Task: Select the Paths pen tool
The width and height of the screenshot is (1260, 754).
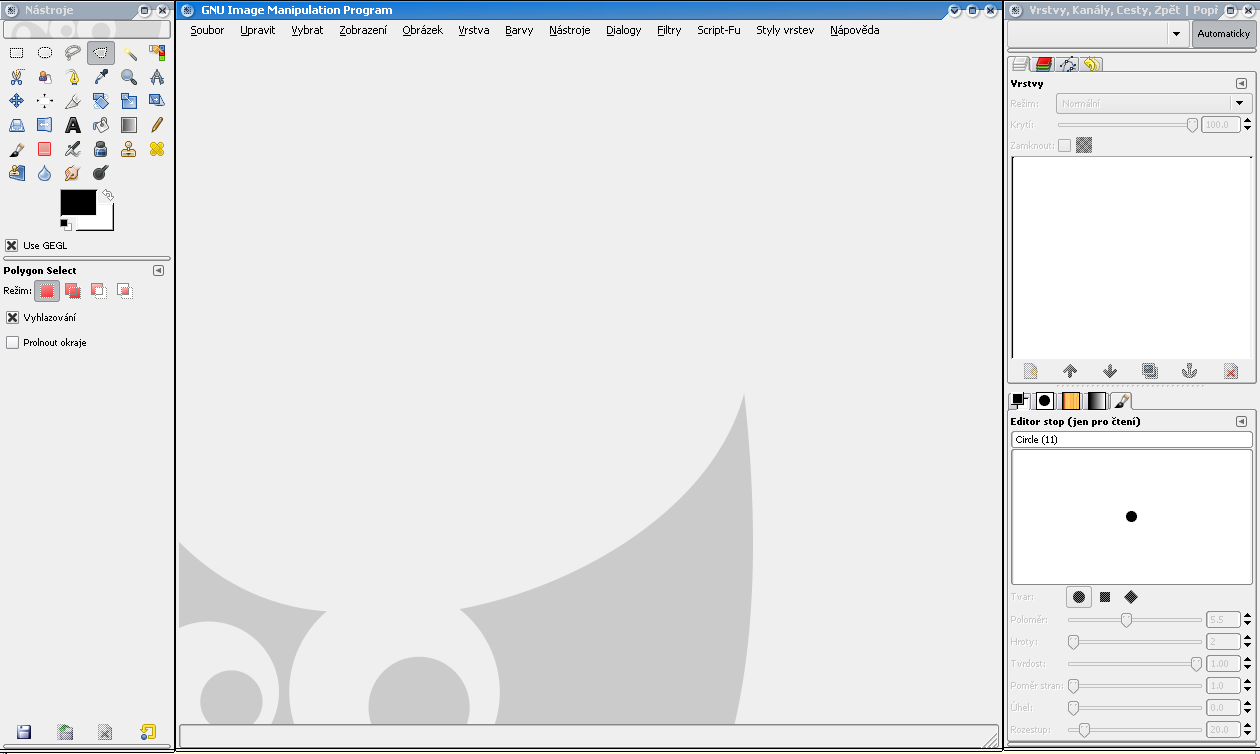Action: click(73, 77)
